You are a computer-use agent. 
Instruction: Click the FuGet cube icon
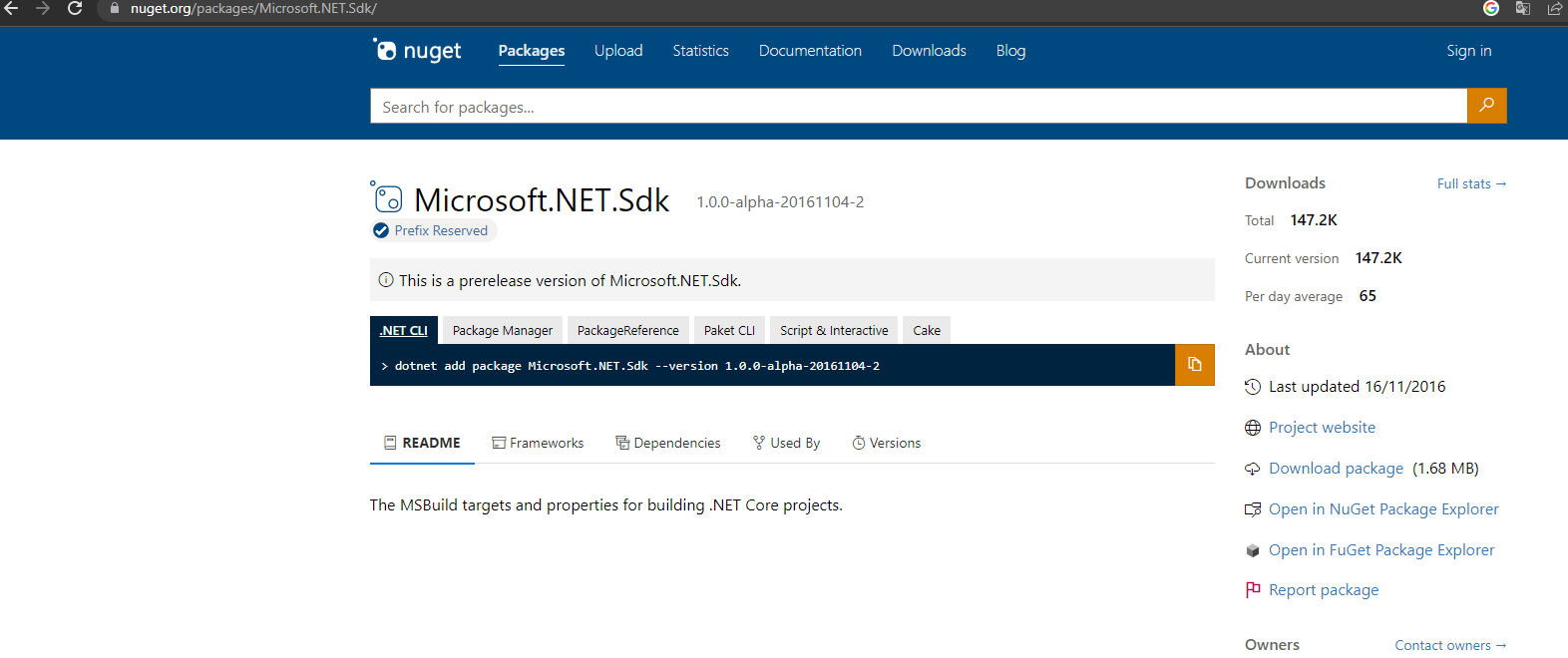[1253, 550]
